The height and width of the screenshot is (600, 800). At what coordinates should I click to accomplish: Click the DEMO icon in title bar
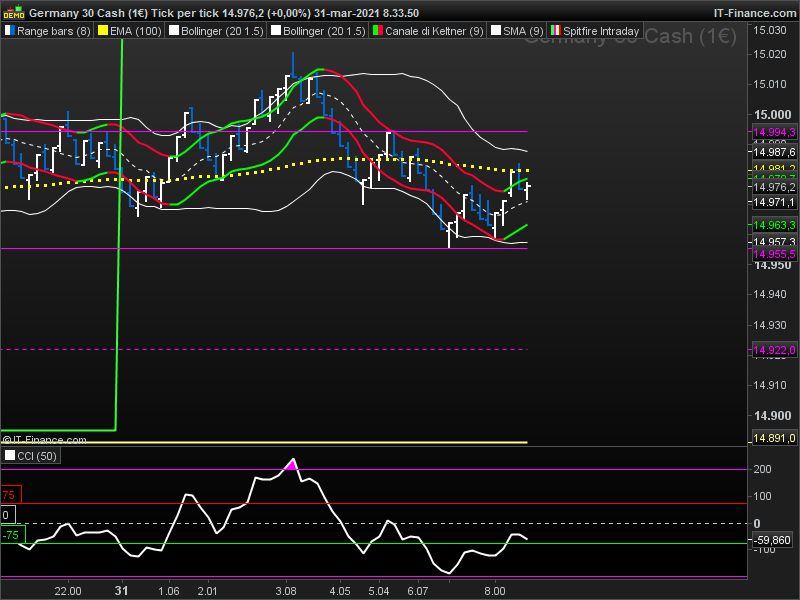click(14, 13)
